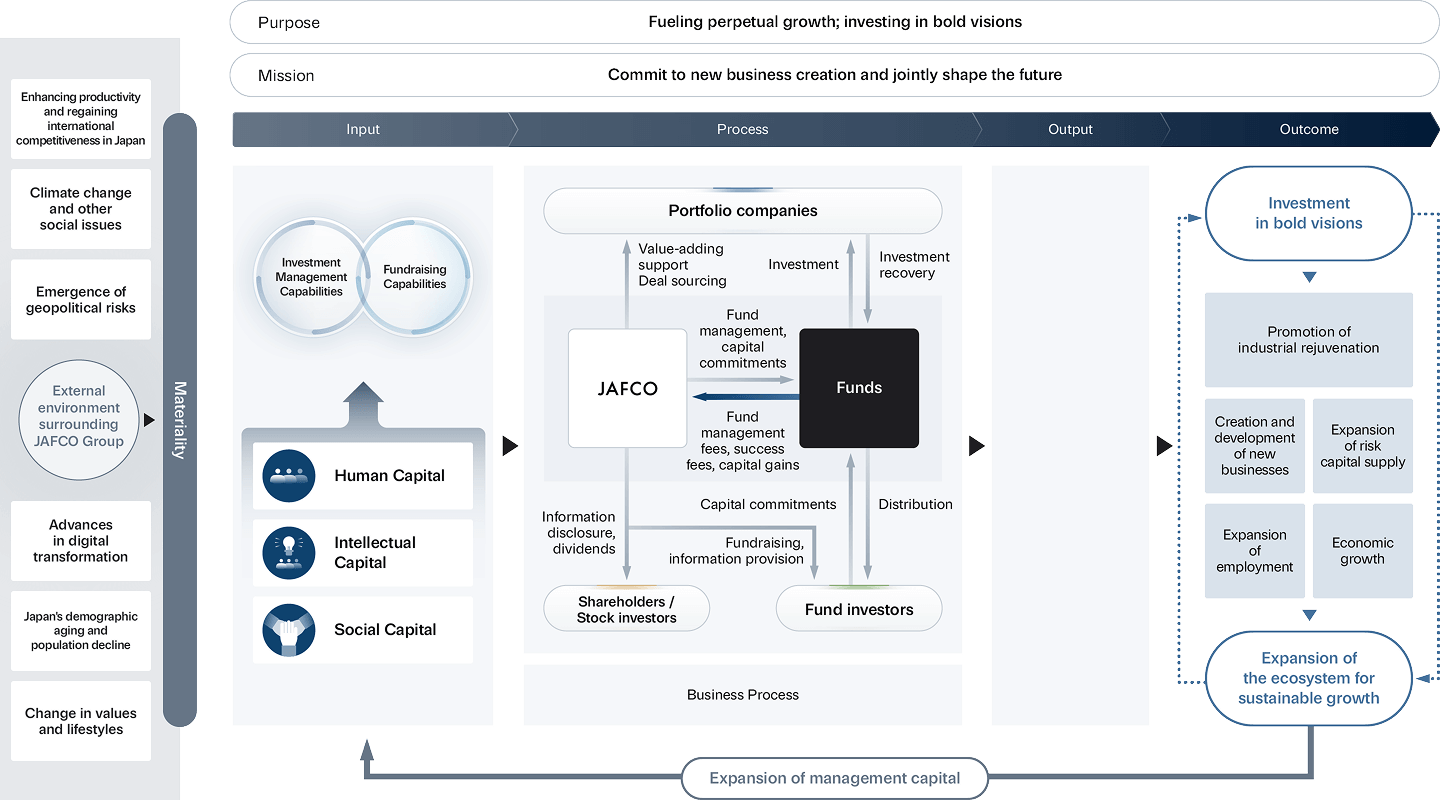Open the Outcome stage header
Screen dimensions: 1440x800
[1308, 129]
